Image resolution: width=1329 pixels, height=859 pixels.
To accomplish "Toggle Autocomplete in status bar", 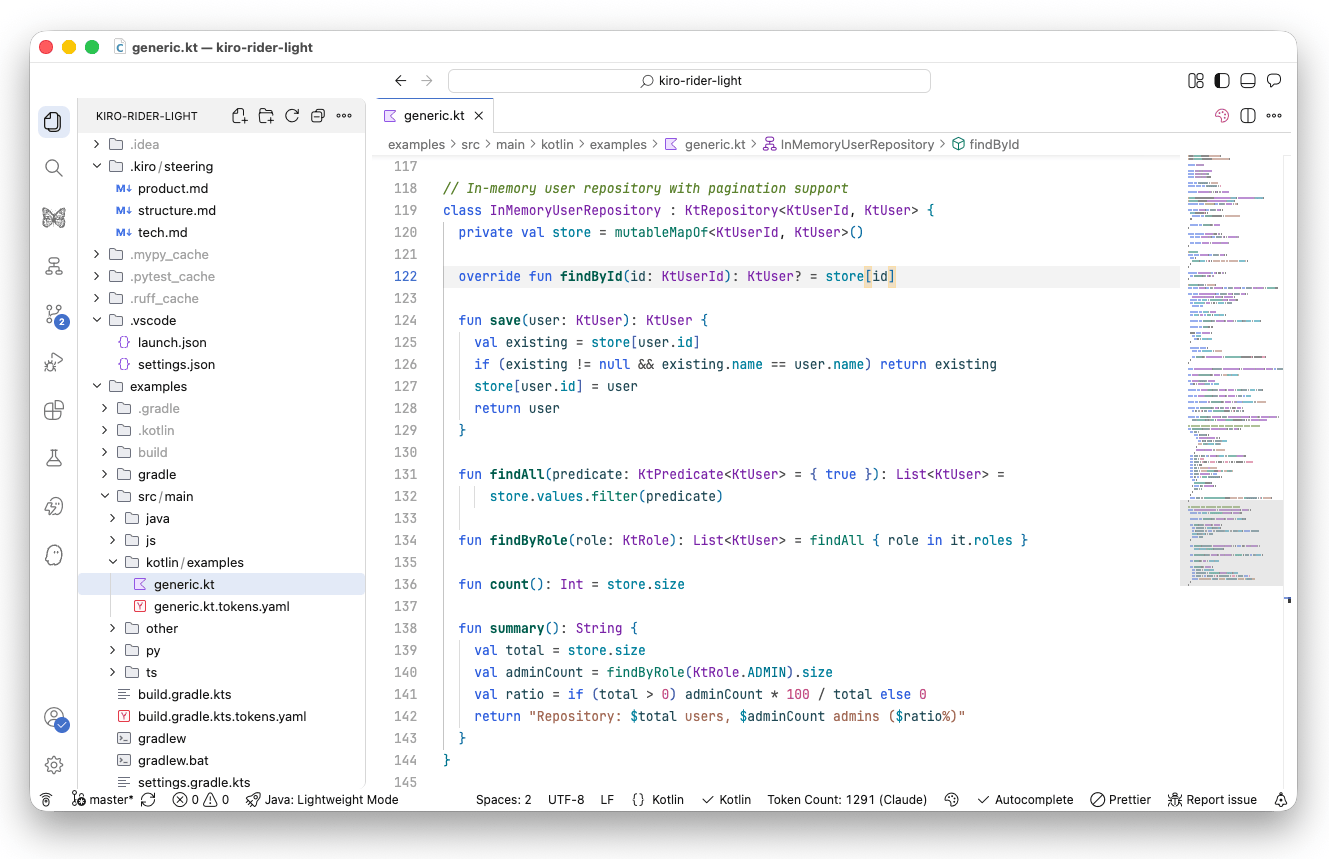I will 1025,800.
